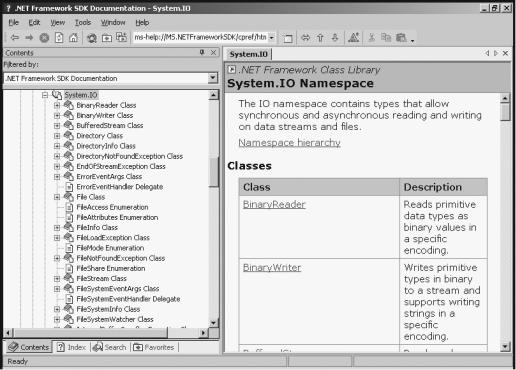The width and height of the screenshot is (516, 370).
Task: Click the Back arrow toolbar icon
Action: pos(15,38)
